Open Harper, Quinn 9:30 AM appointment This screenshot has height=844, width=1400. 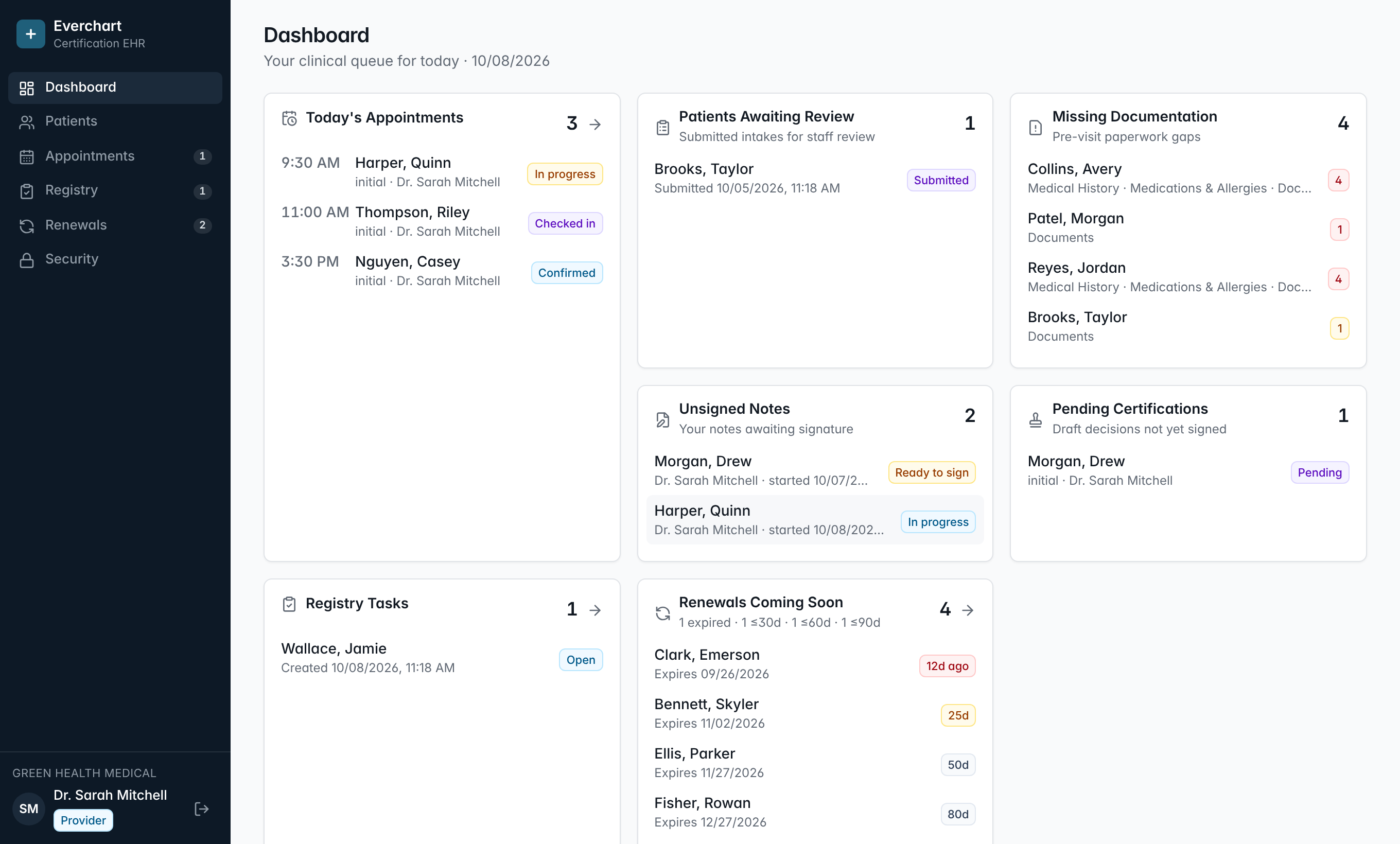click(x=442, y=172)
